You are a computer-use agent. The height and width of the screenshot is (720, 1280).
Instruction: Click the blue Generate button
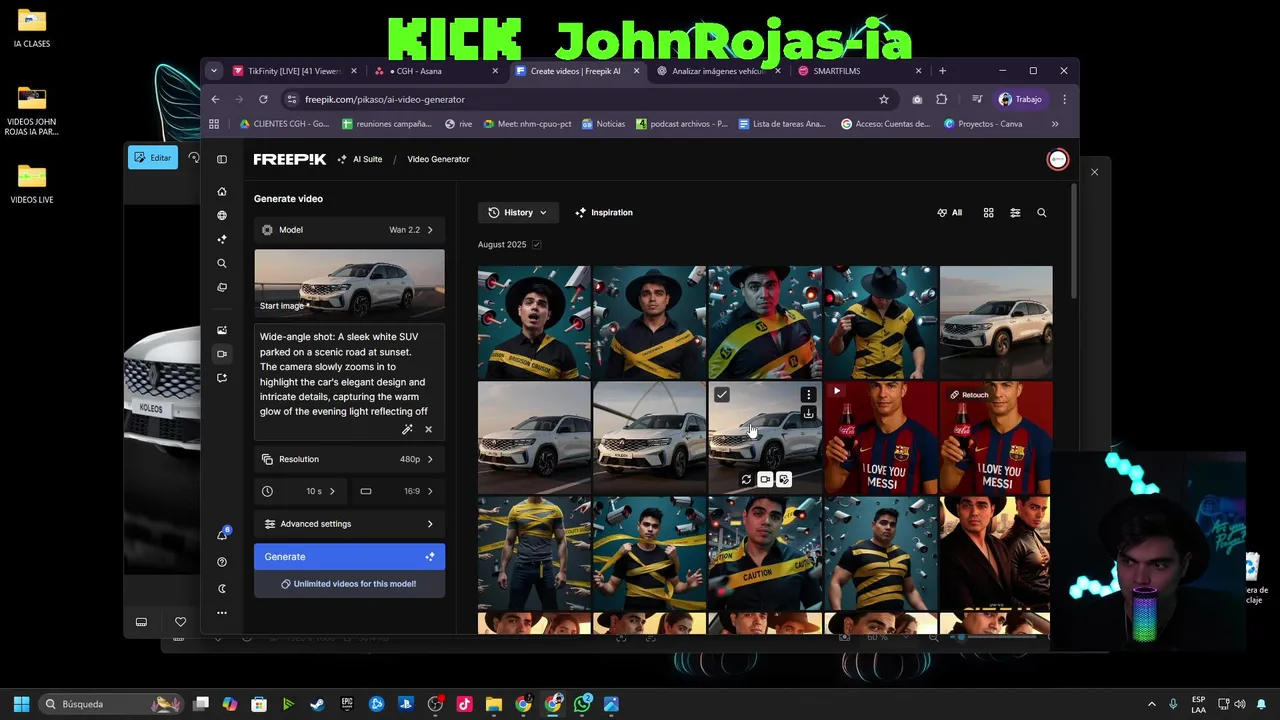pos(349,557)
